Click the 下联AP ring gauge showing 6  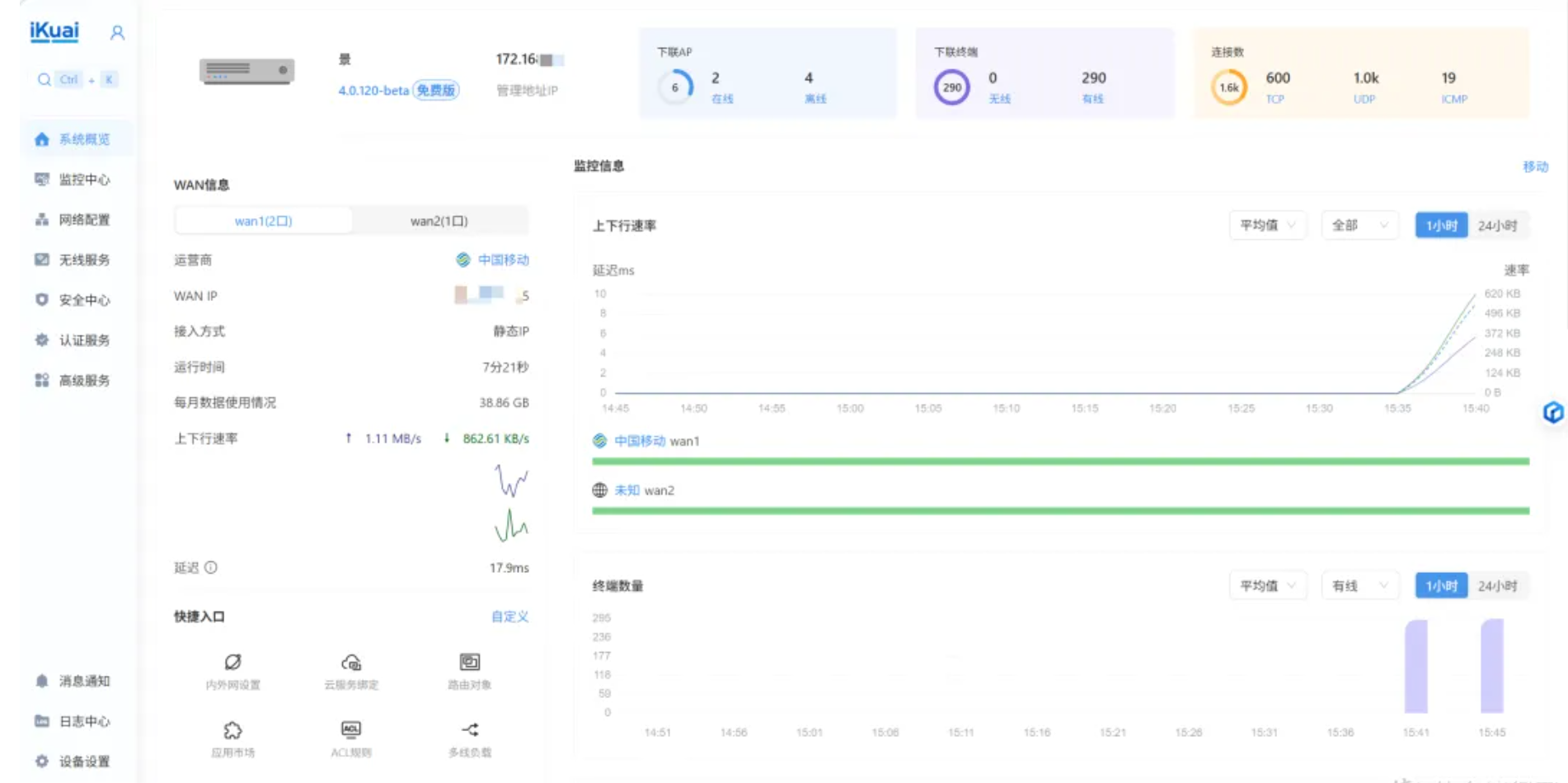(675, 87)
